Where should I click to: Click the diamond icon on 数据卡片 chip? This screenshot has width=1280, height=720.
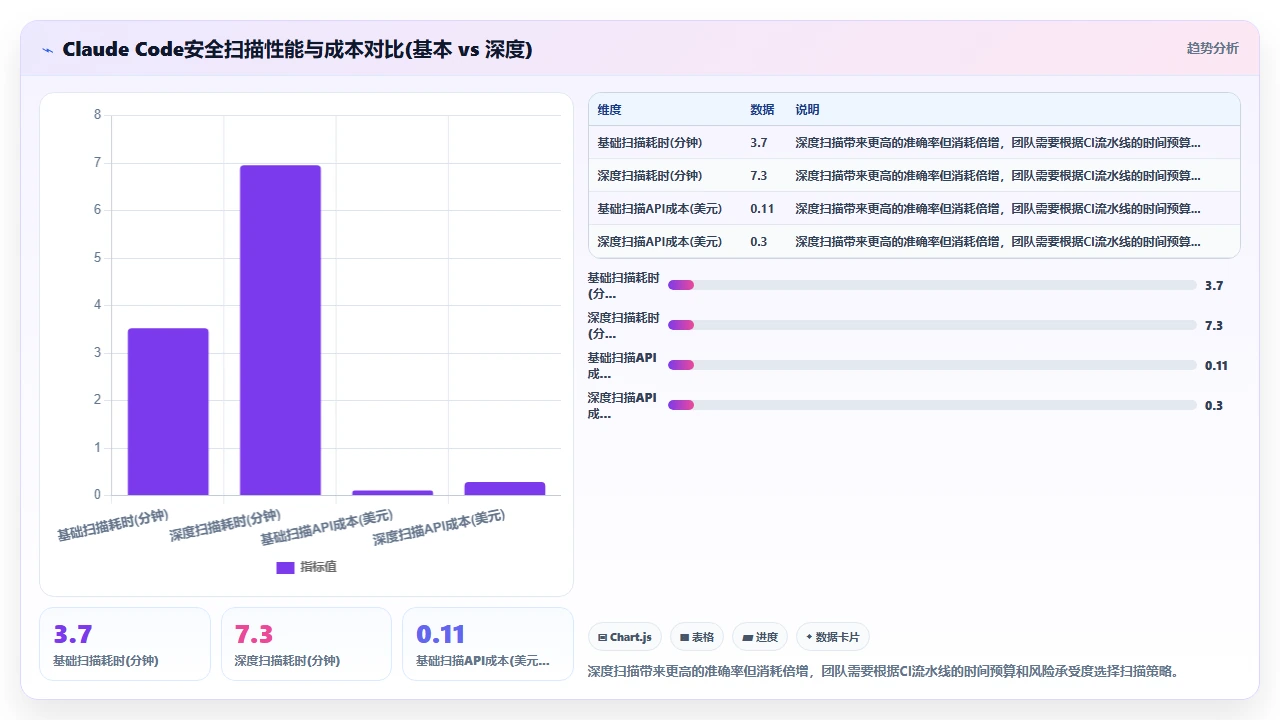809,637
